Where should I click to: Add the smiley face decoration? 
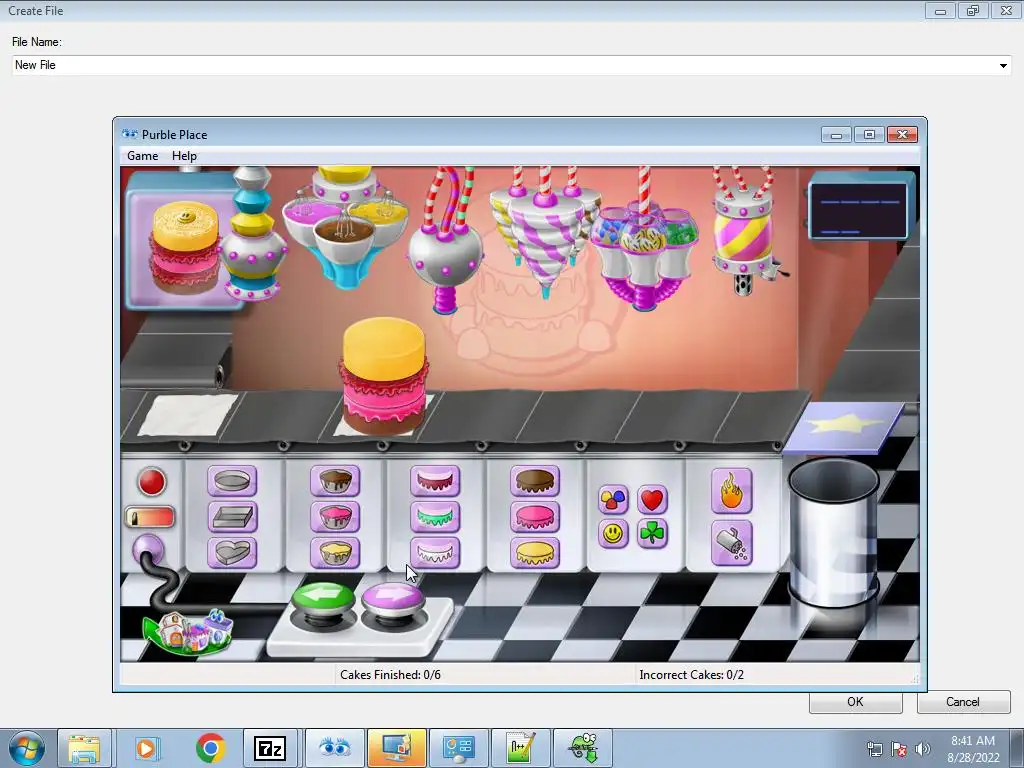[x=613, y=534]
